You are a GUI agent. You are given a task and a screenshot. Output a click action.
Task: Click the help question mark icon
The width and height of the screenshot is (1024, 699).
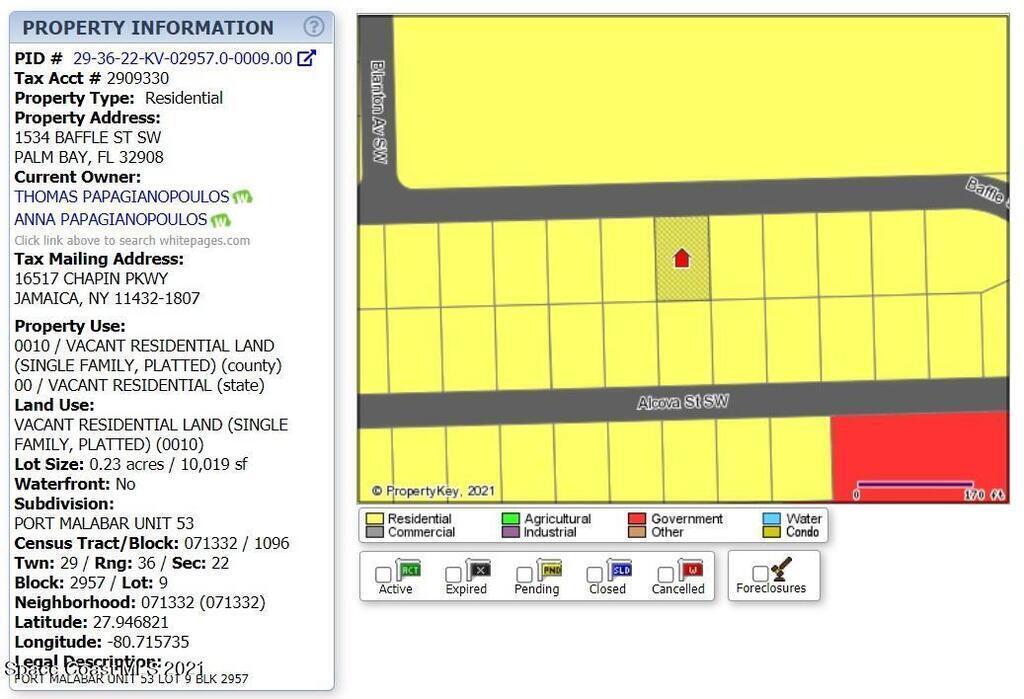(314, 27)
